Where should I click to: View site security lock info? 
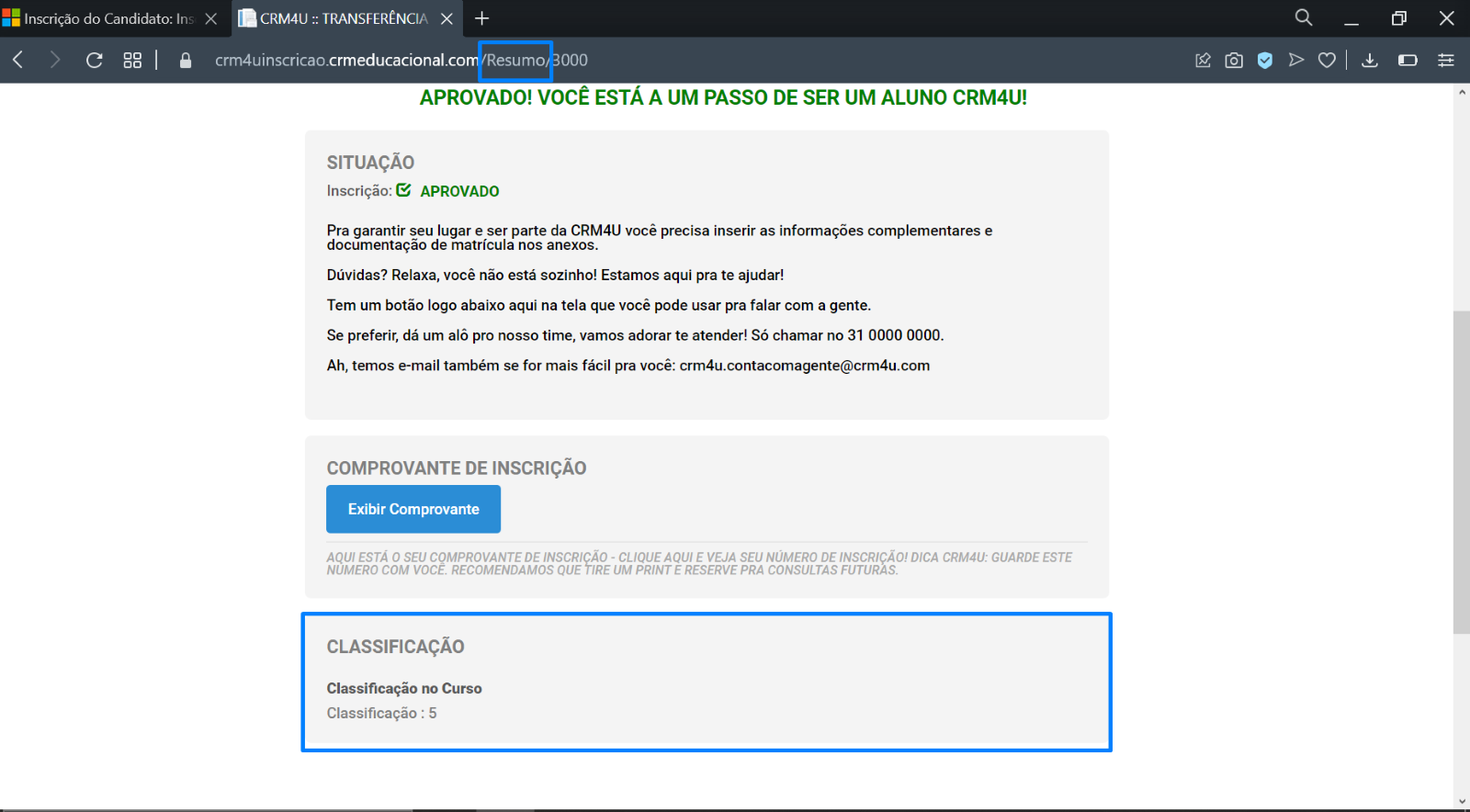[186, 61]
